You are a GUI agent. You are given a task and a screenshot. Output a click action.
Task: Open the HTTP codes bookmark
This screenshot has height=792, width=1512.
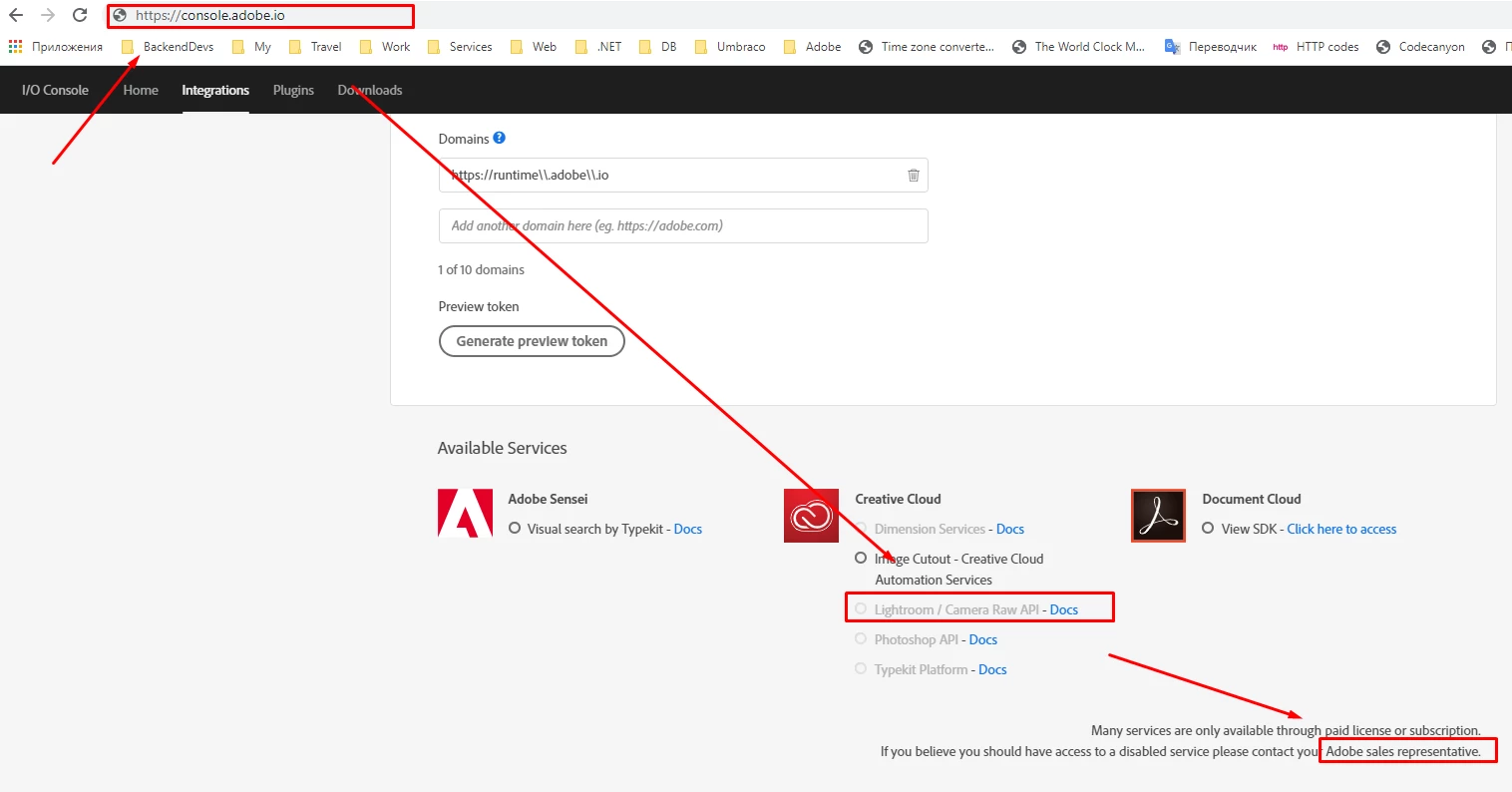1317,47
